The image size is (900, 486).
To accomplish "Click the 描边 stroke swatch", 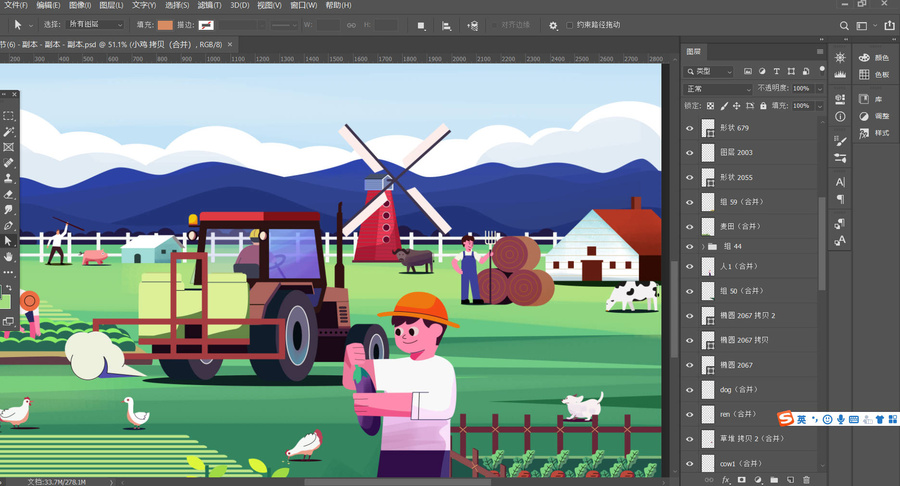I will pos(205,25).
